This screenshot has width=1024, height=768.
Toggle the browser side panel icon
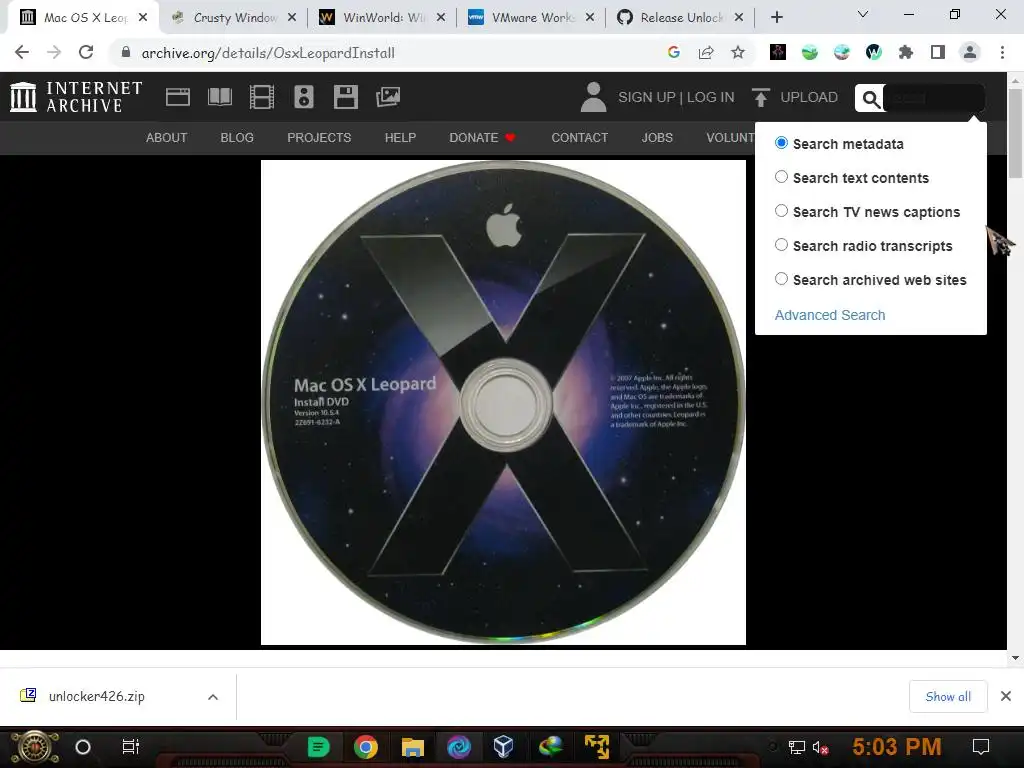tap(938, 52)
